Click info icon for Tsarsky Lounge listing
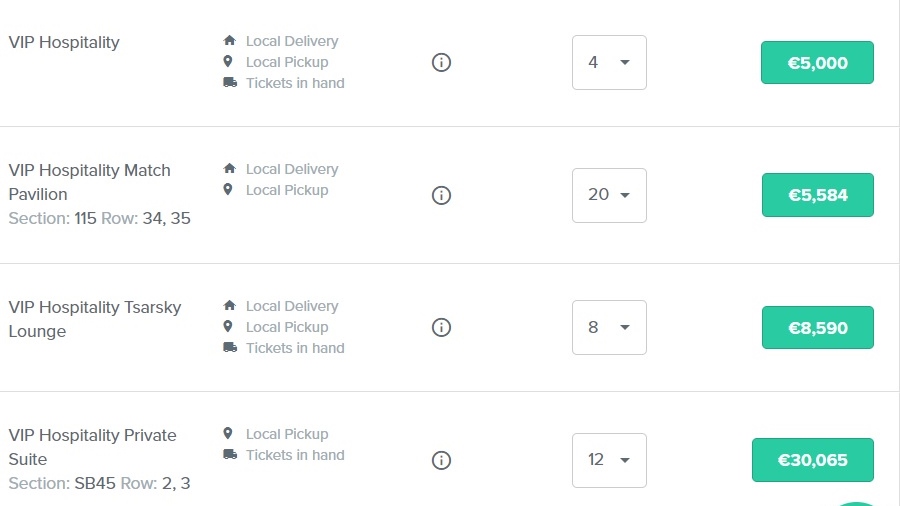 (441, 328)
